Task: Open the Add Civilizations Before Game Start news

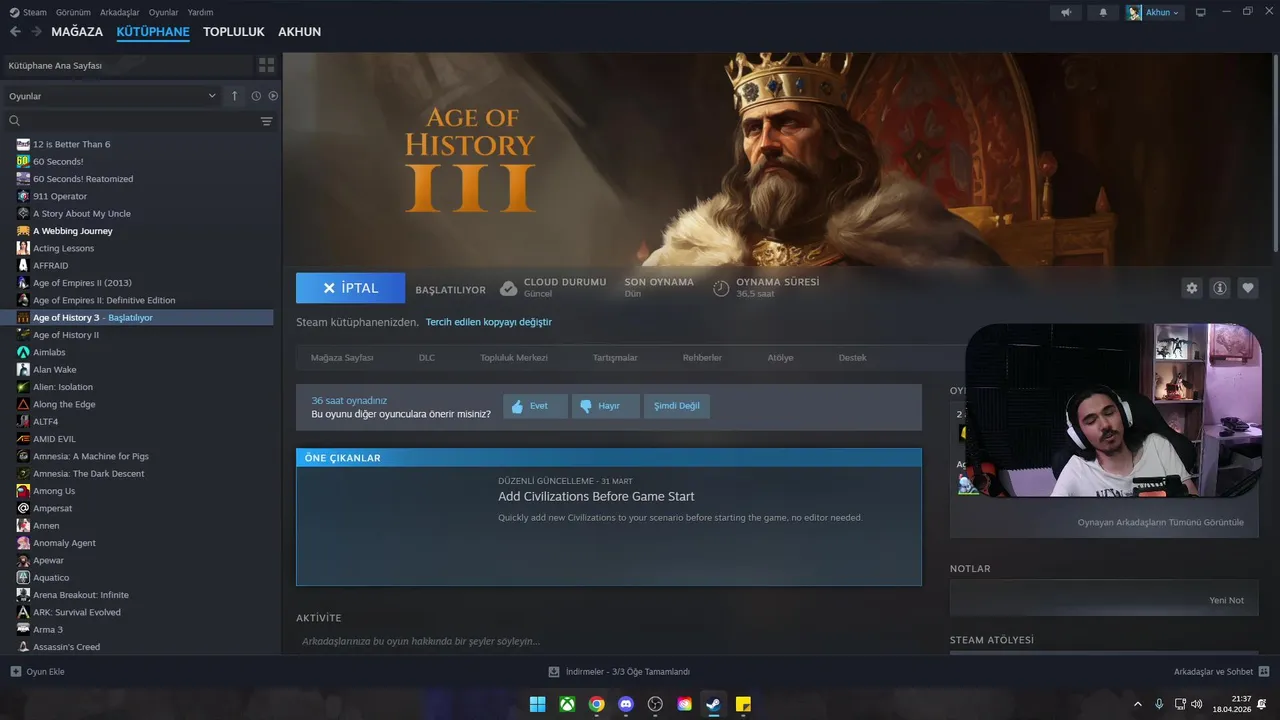Action: (x=596, y=496)
